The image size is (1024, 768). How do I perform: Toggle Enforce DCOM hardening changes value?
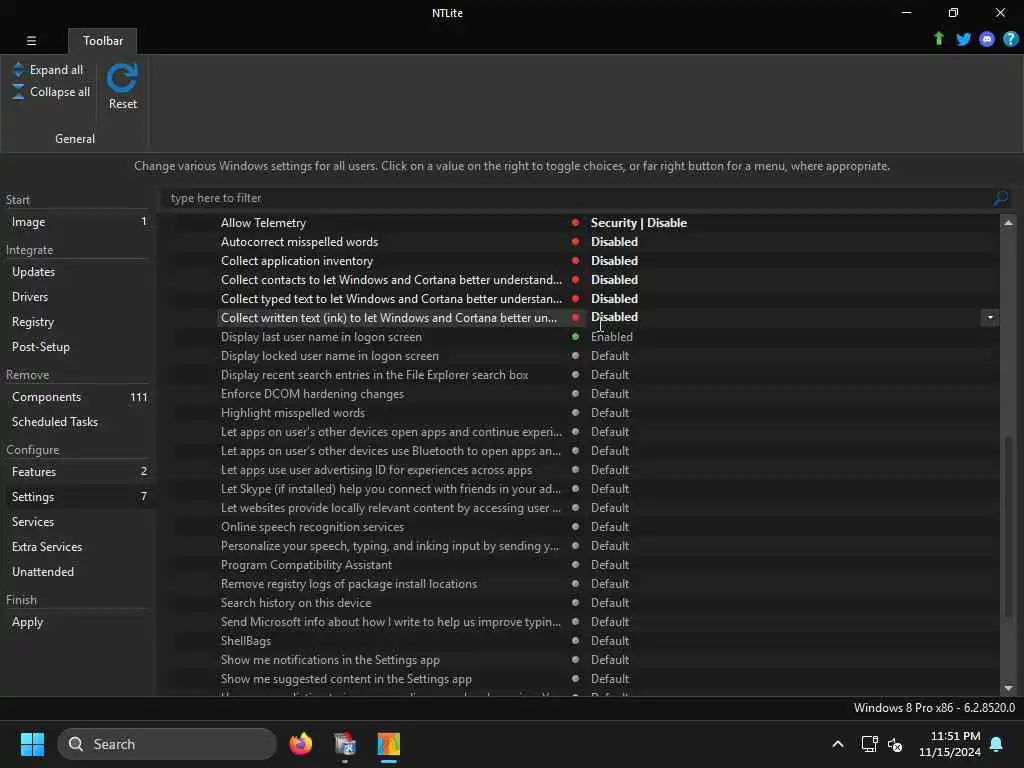point(610,394)
